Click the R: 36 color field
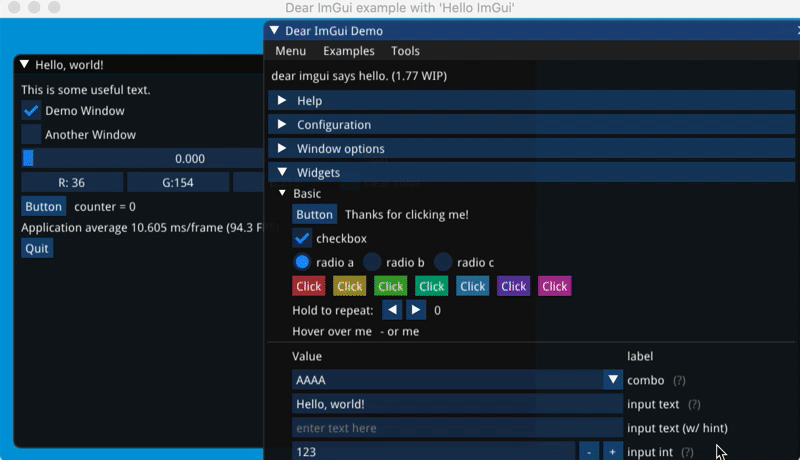The image size is (800, 460). 72,183
